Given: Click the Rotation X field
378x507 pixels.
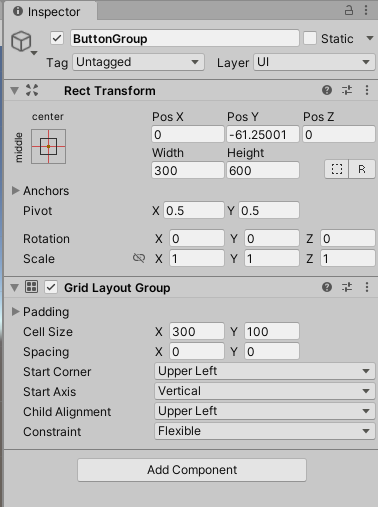Looking at the screenshot, I should click(197, 238).
